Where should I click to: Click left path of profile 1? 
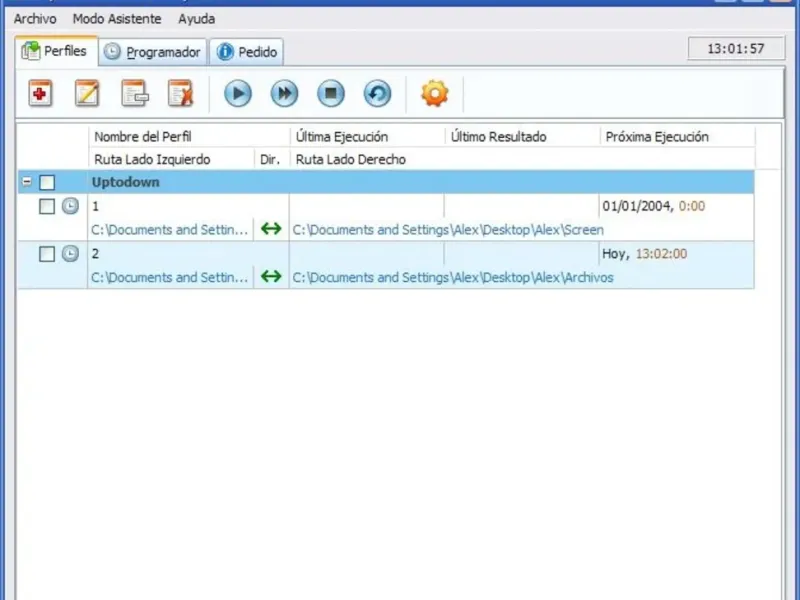[169, 230]
